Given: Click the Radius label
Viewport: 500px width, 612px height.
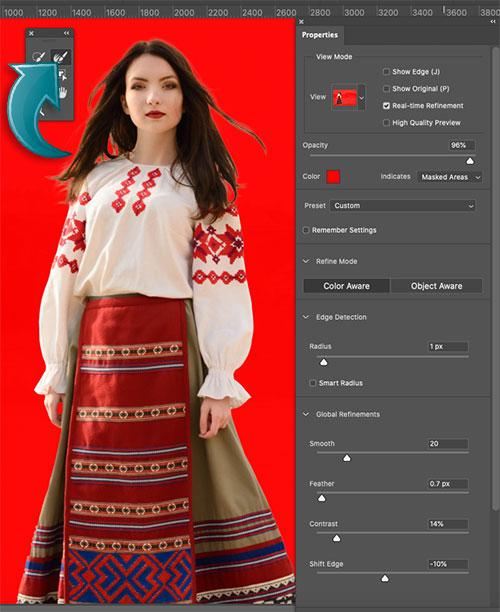Looking at the screenshot, I should 320,346.
